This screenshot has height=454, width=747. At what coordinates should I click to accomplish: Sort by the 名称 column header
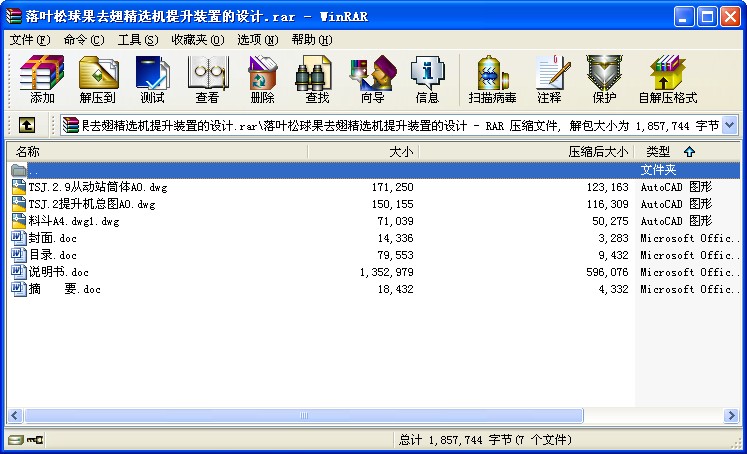coord(157,151)
